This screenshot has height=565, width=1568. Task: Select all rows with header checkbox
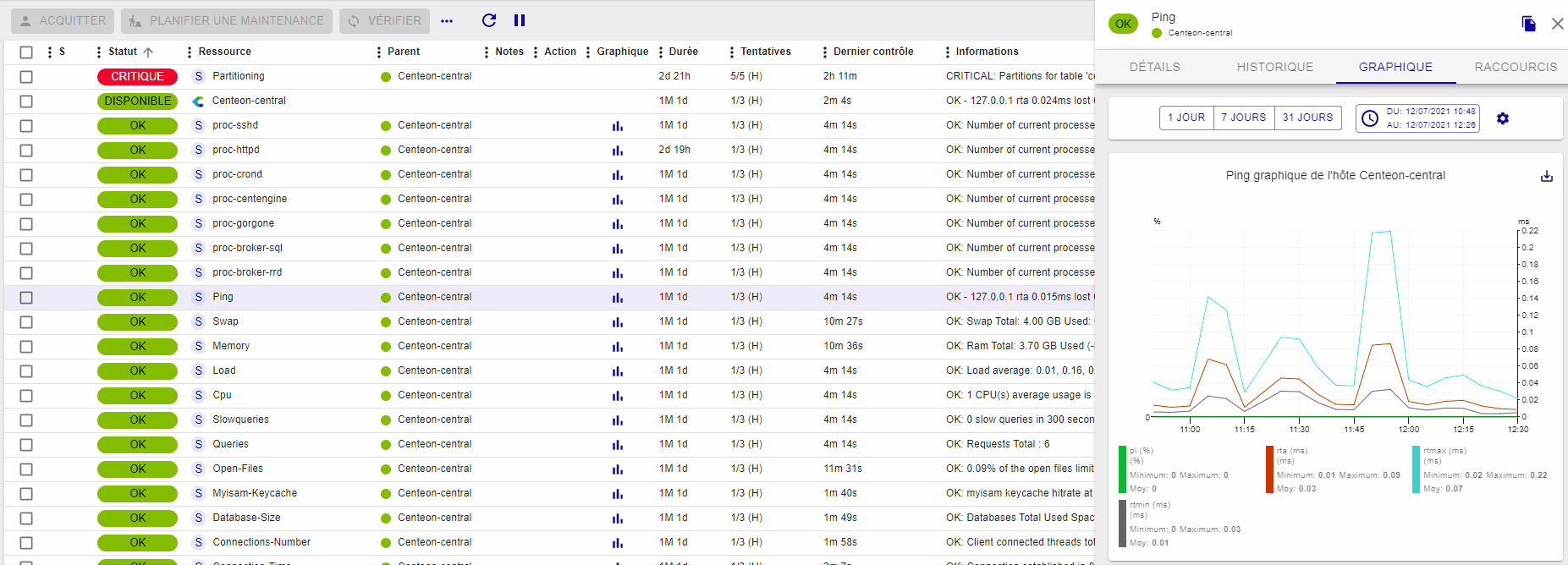tap(26, 52)
